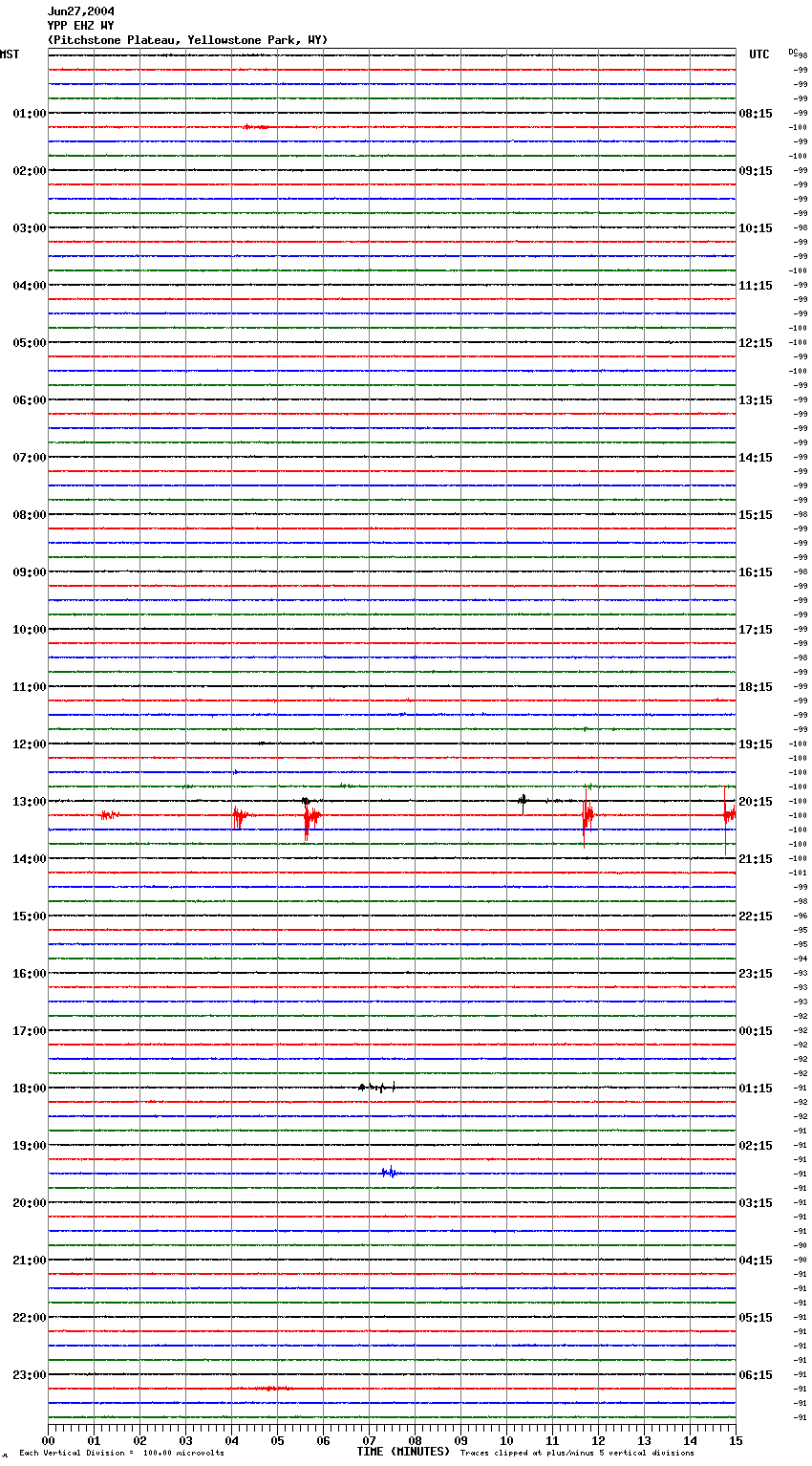Click the 12:15 UTC time label
Viewport: 812px width, 1466px height.
pos(756,343)
